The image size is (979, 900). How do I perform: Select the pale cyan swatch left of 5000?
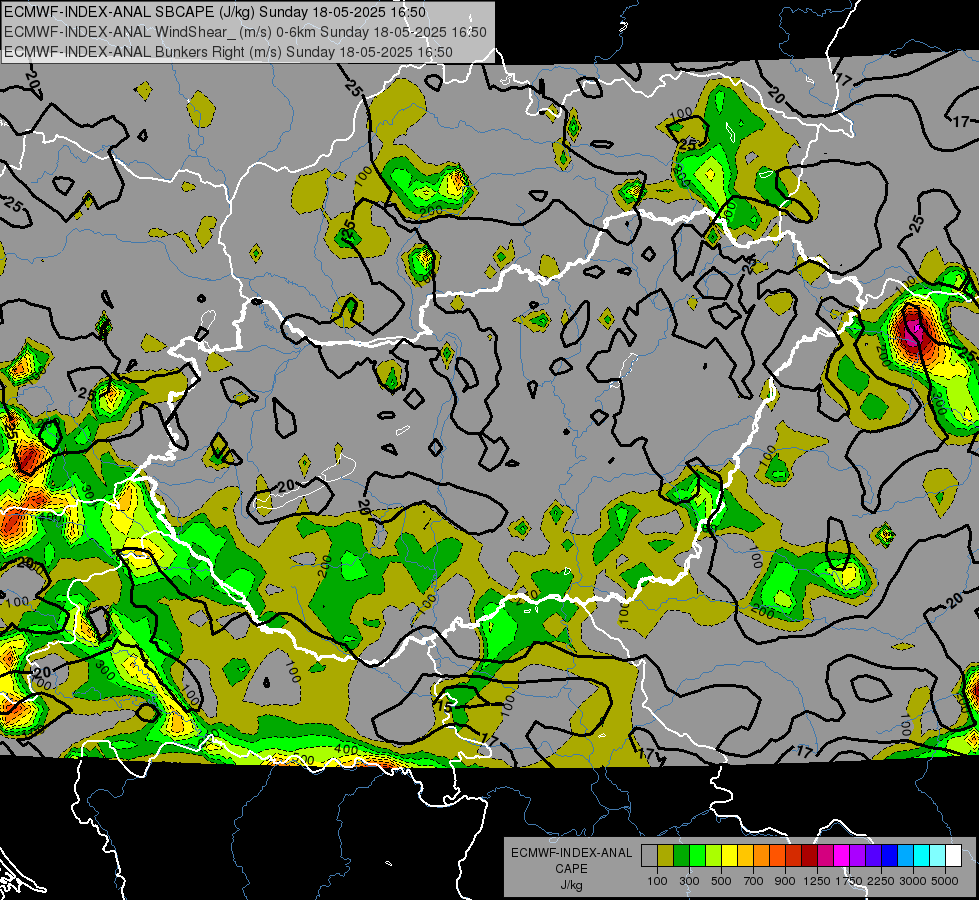(x=938, y=855)
